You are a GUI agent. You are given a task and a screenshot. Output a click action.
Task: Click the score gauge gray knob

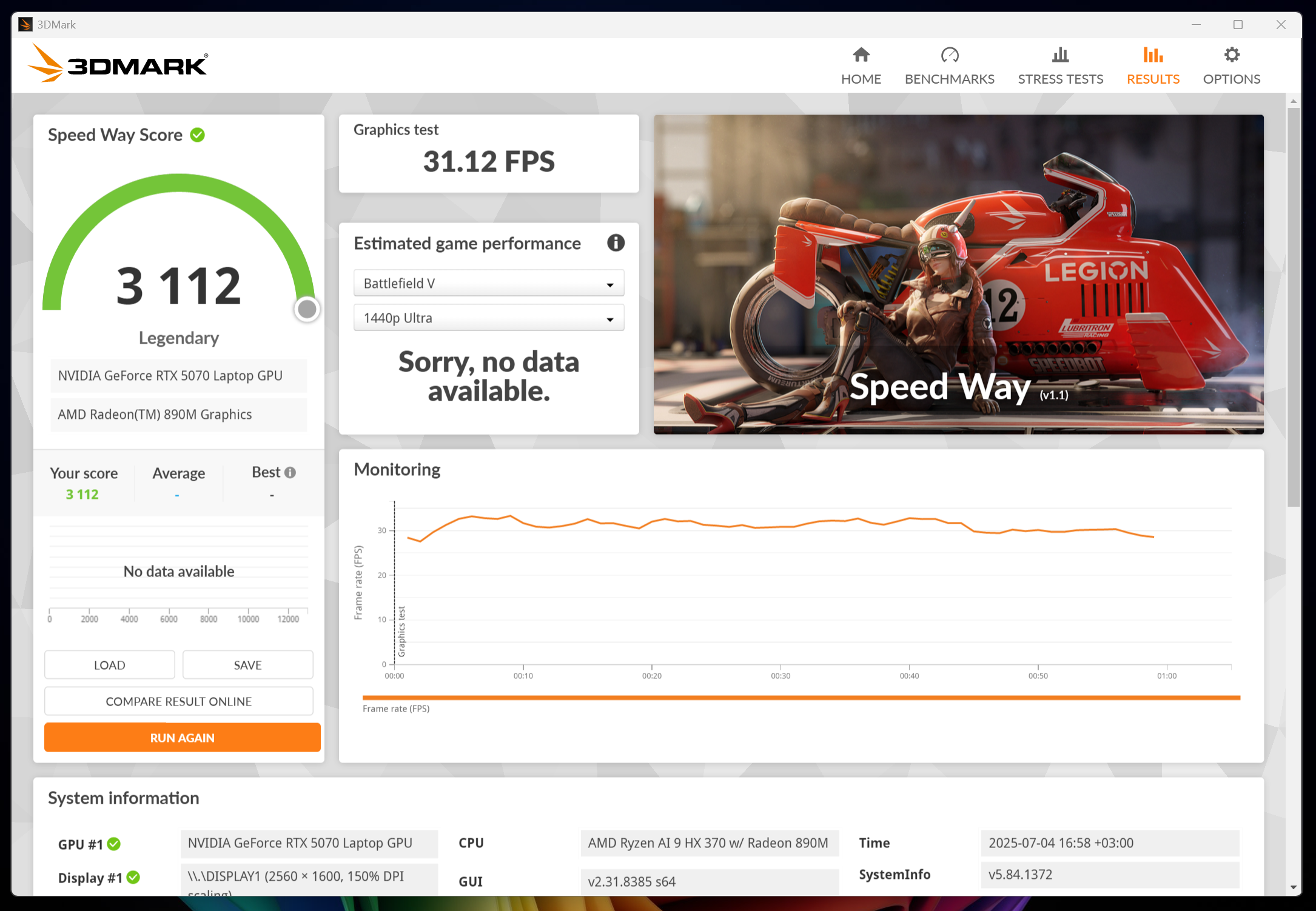pos(307,309)
